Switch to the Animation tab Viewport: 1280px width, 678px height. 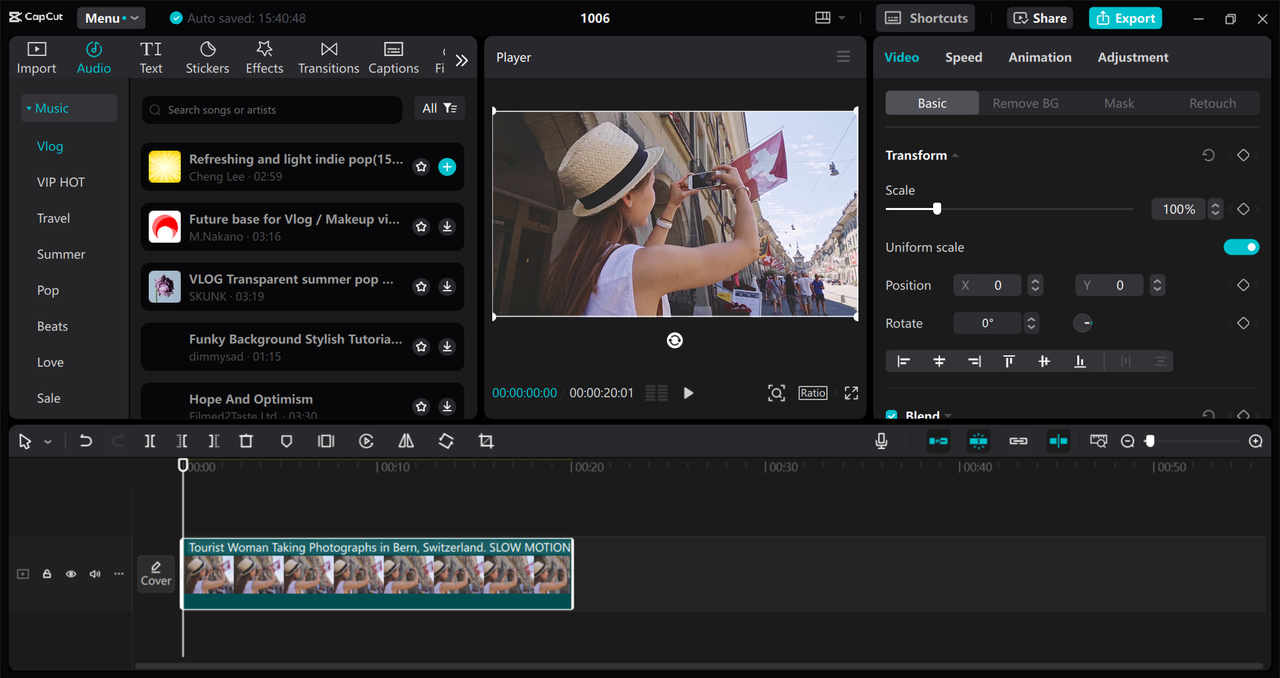1039,57
